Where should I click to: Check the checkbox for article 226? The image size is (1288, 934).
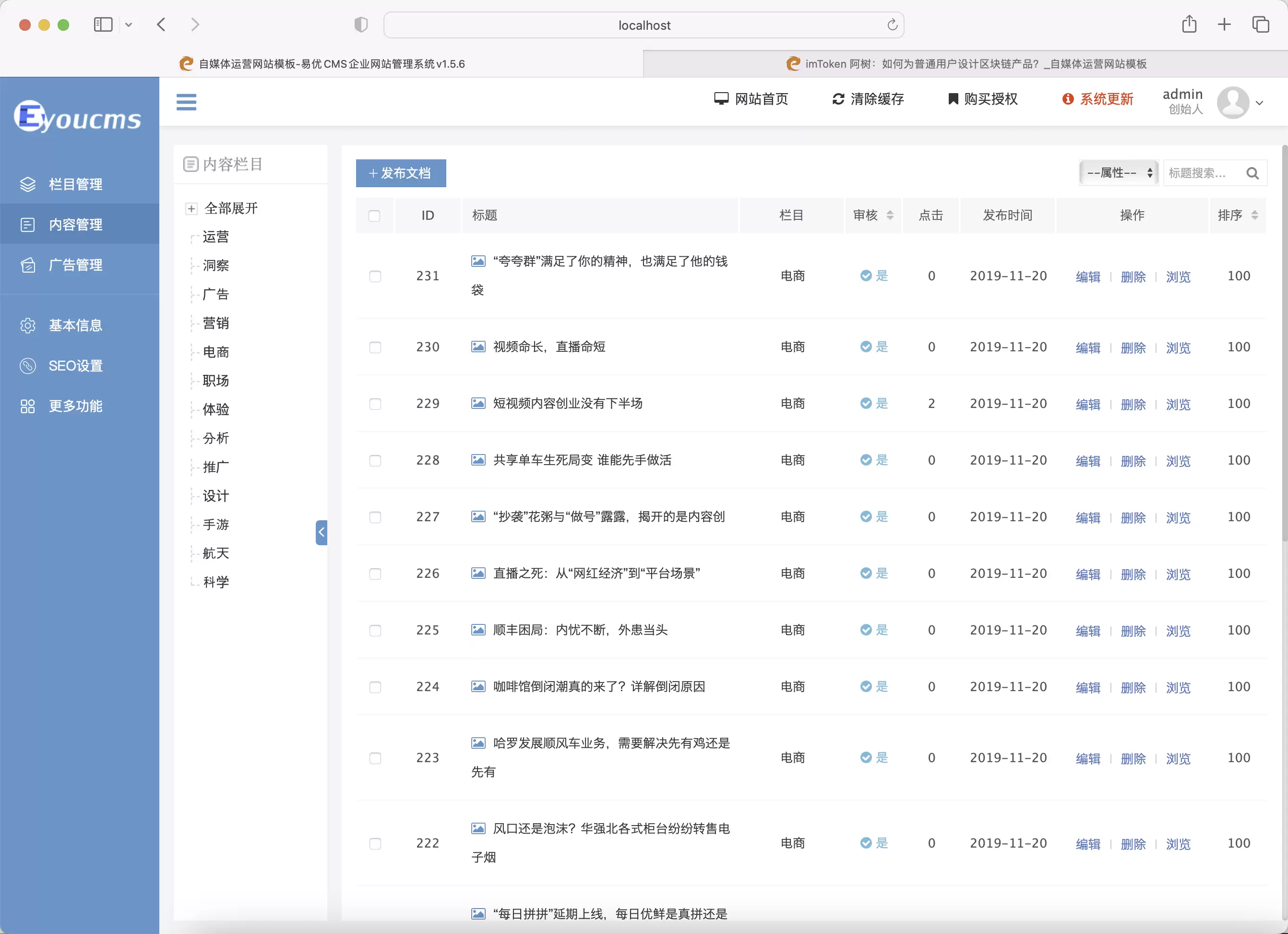[x=375, y=574]
